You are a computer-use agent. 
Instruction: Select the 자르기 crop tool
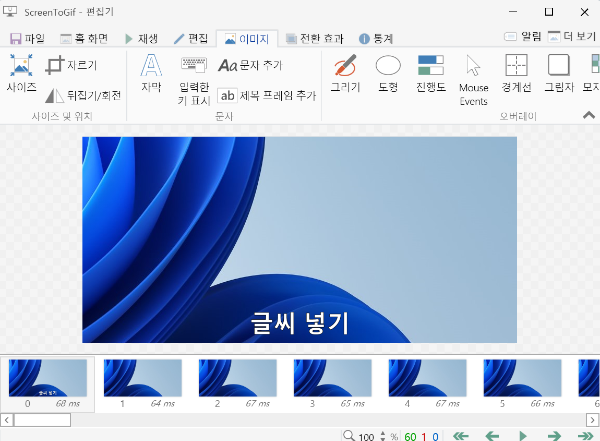coord(72,65)
